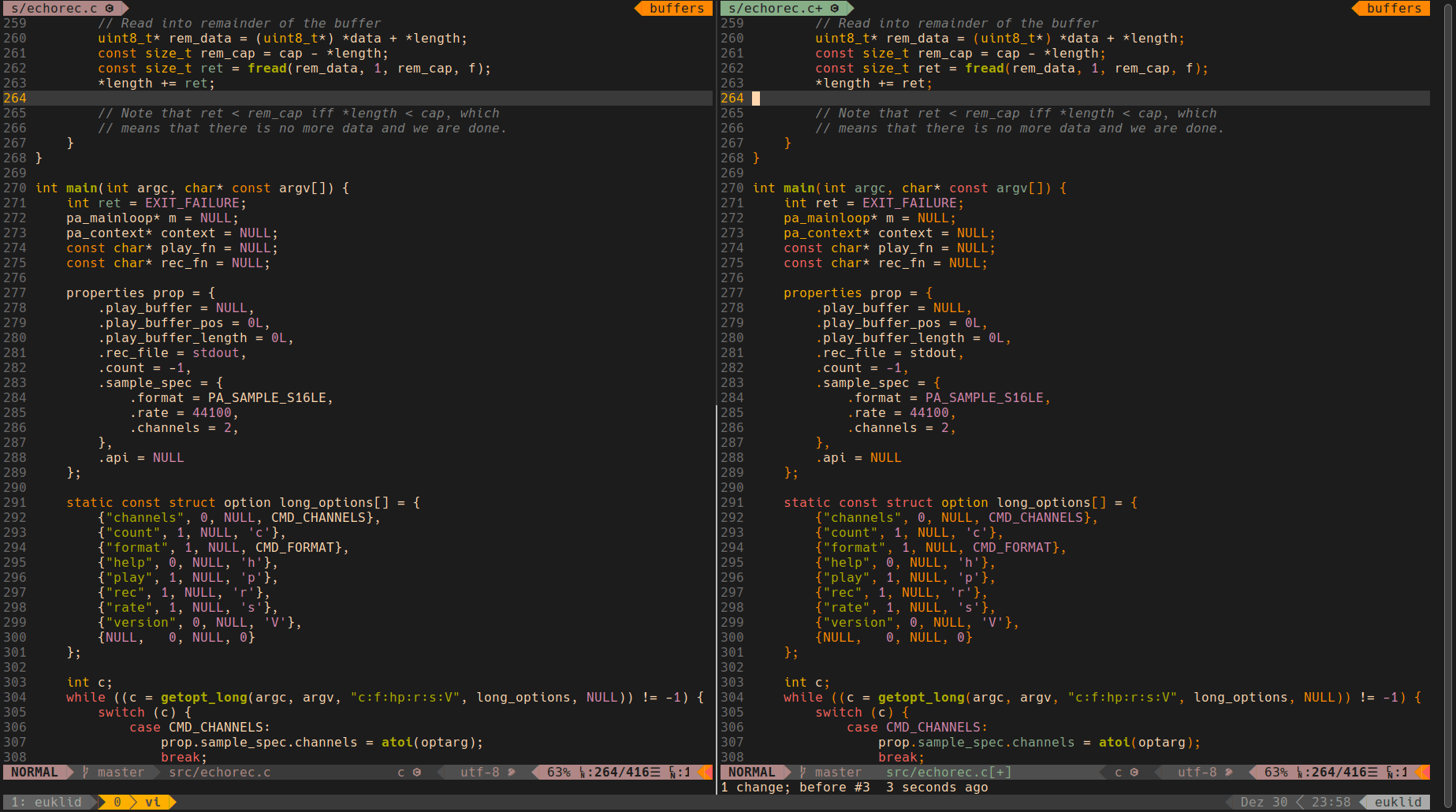Click 'PA_SAMPLE_S16LE' in the left pane
Image resolution: width=1456 pixels, height=812 pixels.
267,398
